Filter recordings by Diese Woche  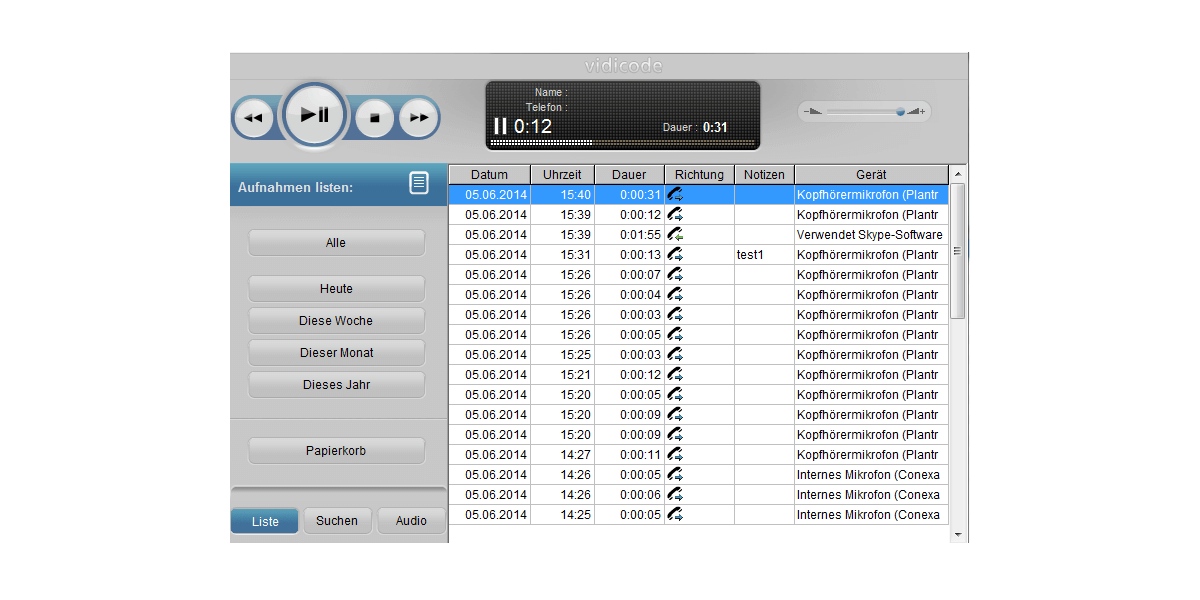[336, 321]
